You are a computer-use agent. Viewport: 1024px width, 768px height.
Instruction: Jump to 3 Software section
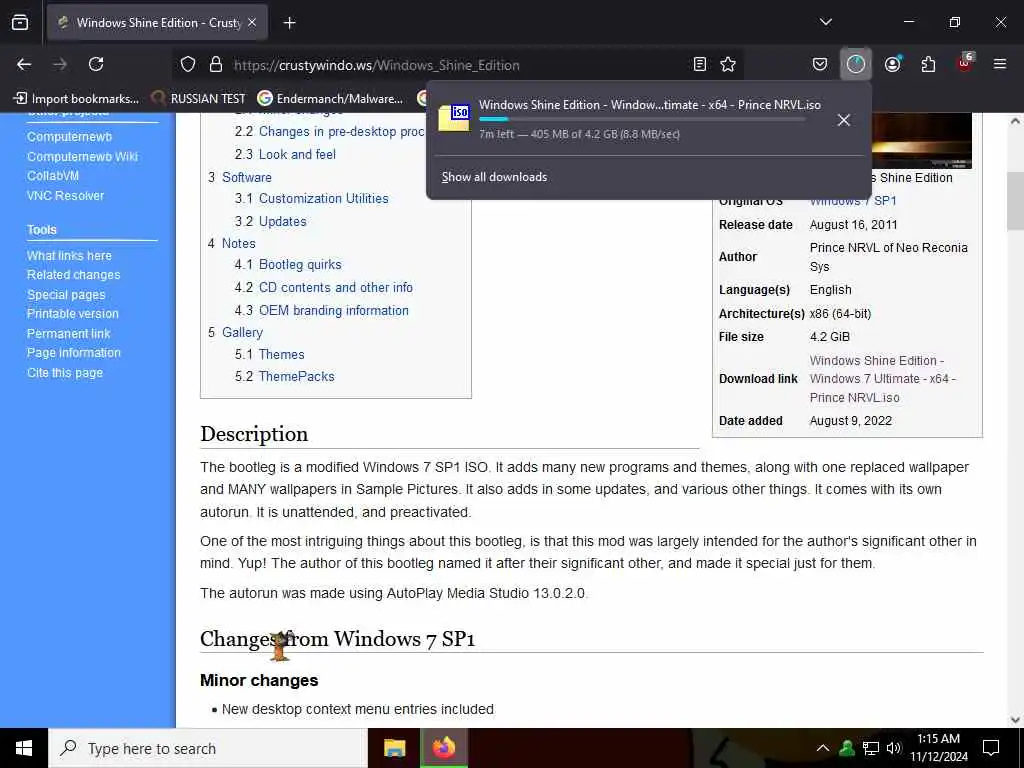click(x=240, y=177)
